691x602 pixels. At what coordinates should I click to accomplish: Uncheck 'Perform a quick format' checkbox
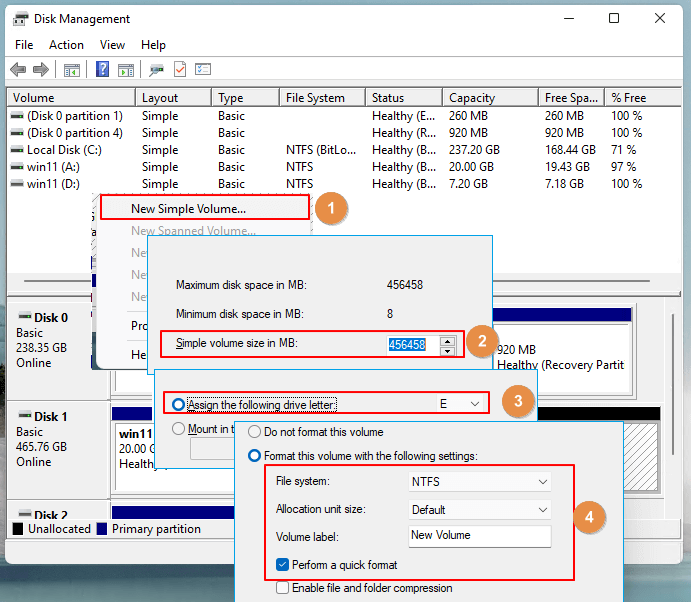[284, 565]
